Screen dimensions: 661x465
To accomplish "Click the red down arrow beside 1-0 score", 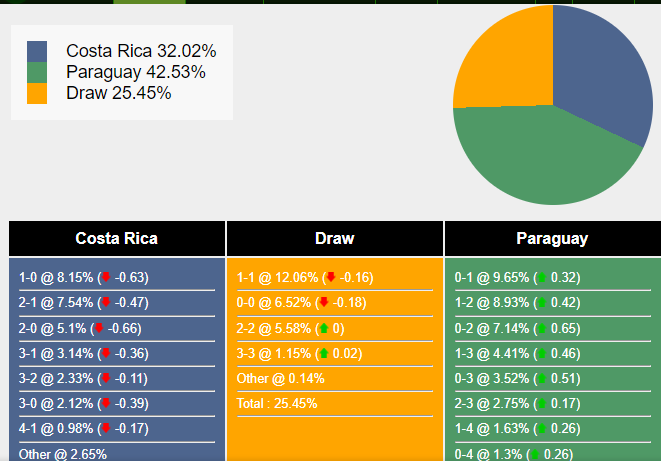I will click(106, 277).
